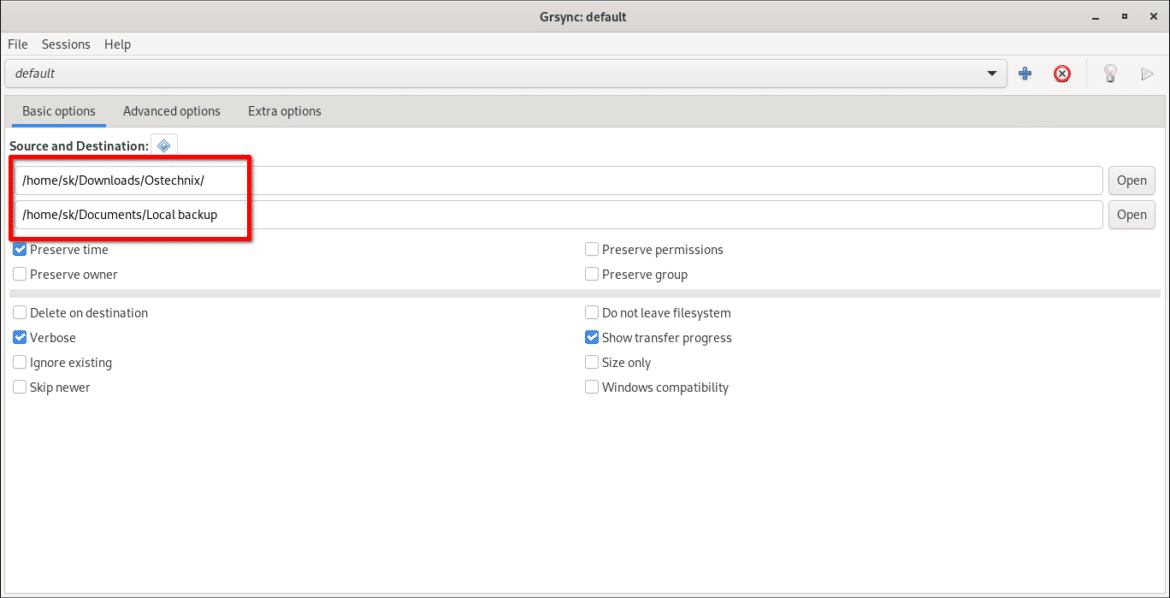Image resolution: width=1170 pixels, height=598 pixels.
Task: Open the sessions dropdown list
Action: 991,73
